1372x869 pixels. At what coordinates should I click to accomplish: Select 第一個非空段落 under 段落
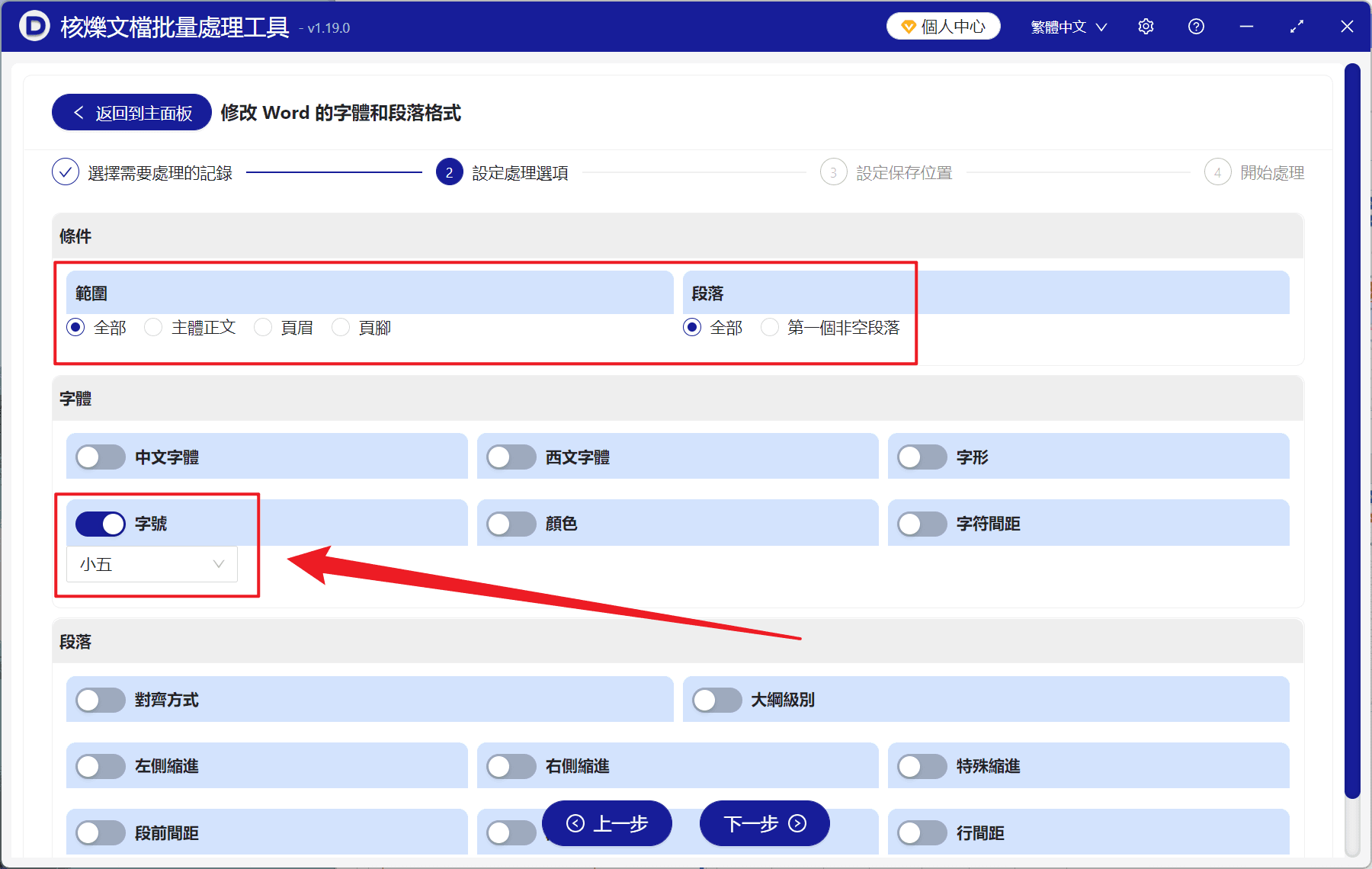point(769,327)
